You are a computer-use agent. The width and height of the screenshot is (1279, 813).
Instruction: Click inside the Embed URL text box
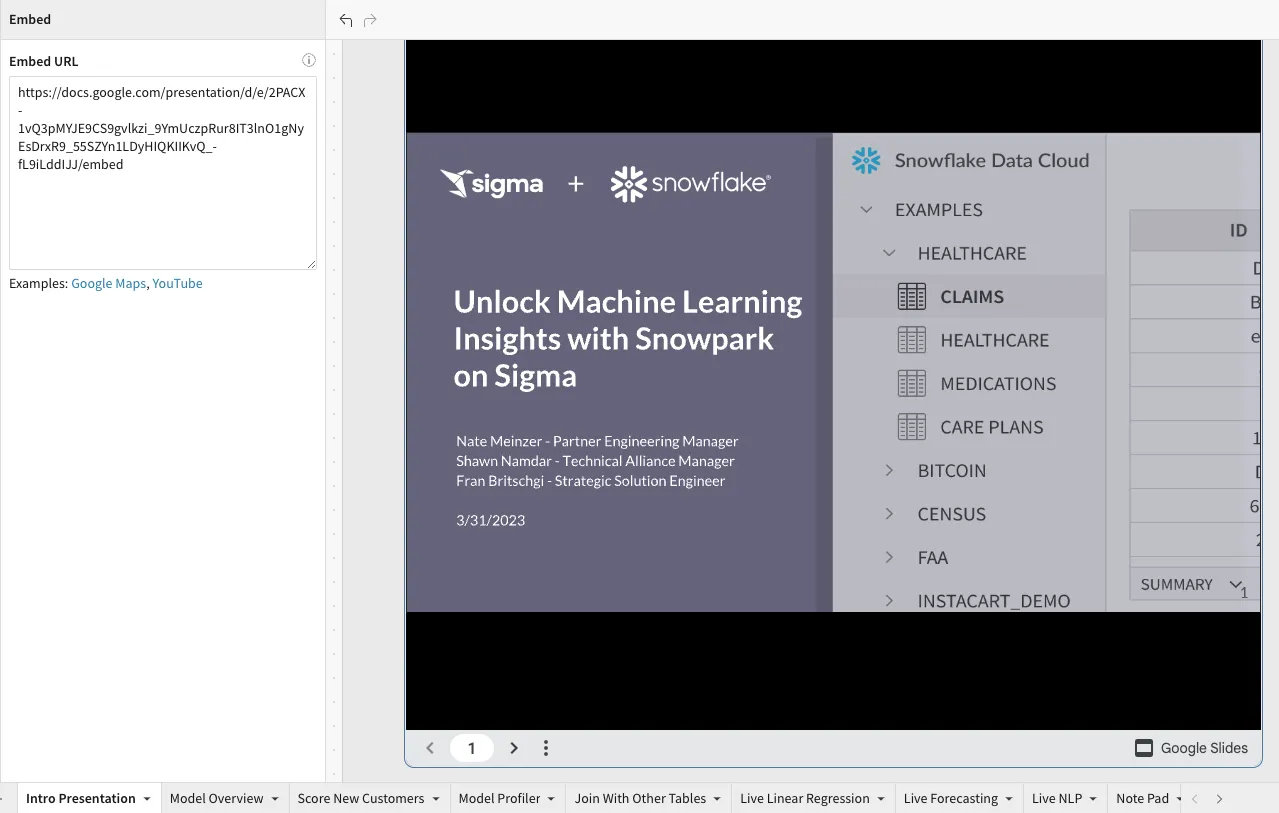pyautogui.click(x=163, y=173)
